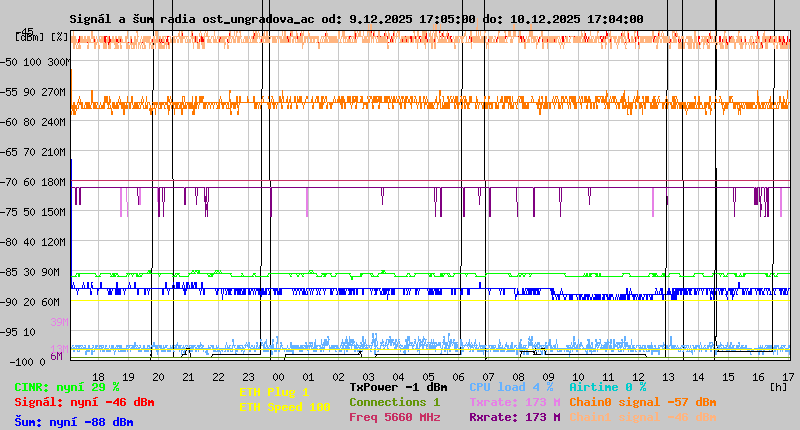Click the pink '39M' rate axis label
Screen dimensions: 800x430
coord(59,322)
